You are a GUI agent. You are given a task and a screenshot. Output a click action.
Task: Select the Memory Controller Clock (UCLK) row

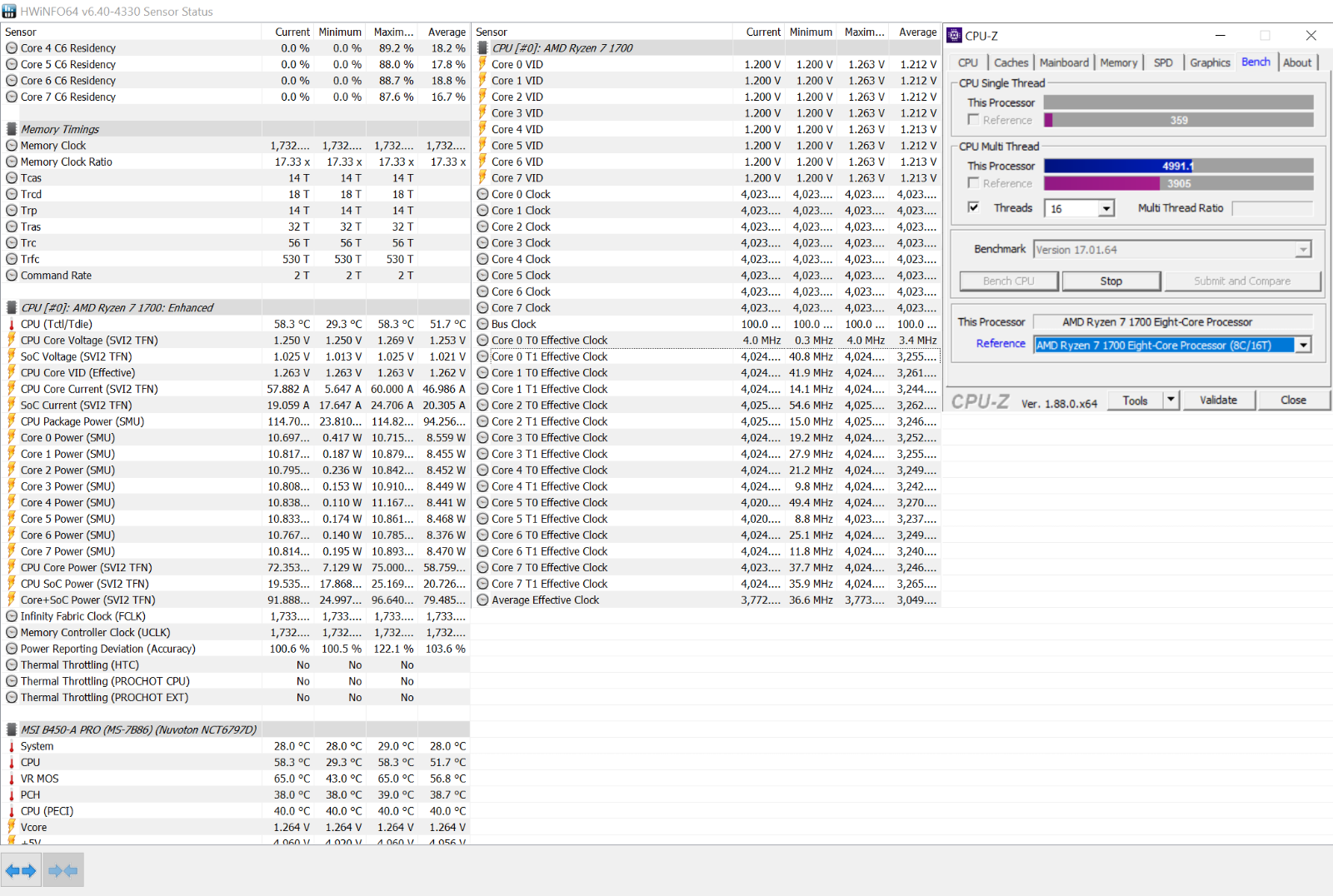pos(236,633)
